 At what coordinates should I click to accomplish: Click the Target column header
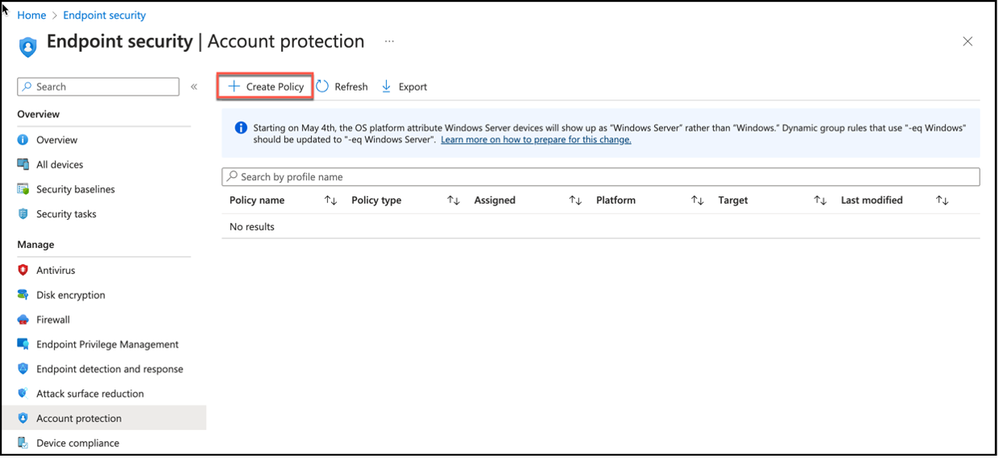click(733, 200)
